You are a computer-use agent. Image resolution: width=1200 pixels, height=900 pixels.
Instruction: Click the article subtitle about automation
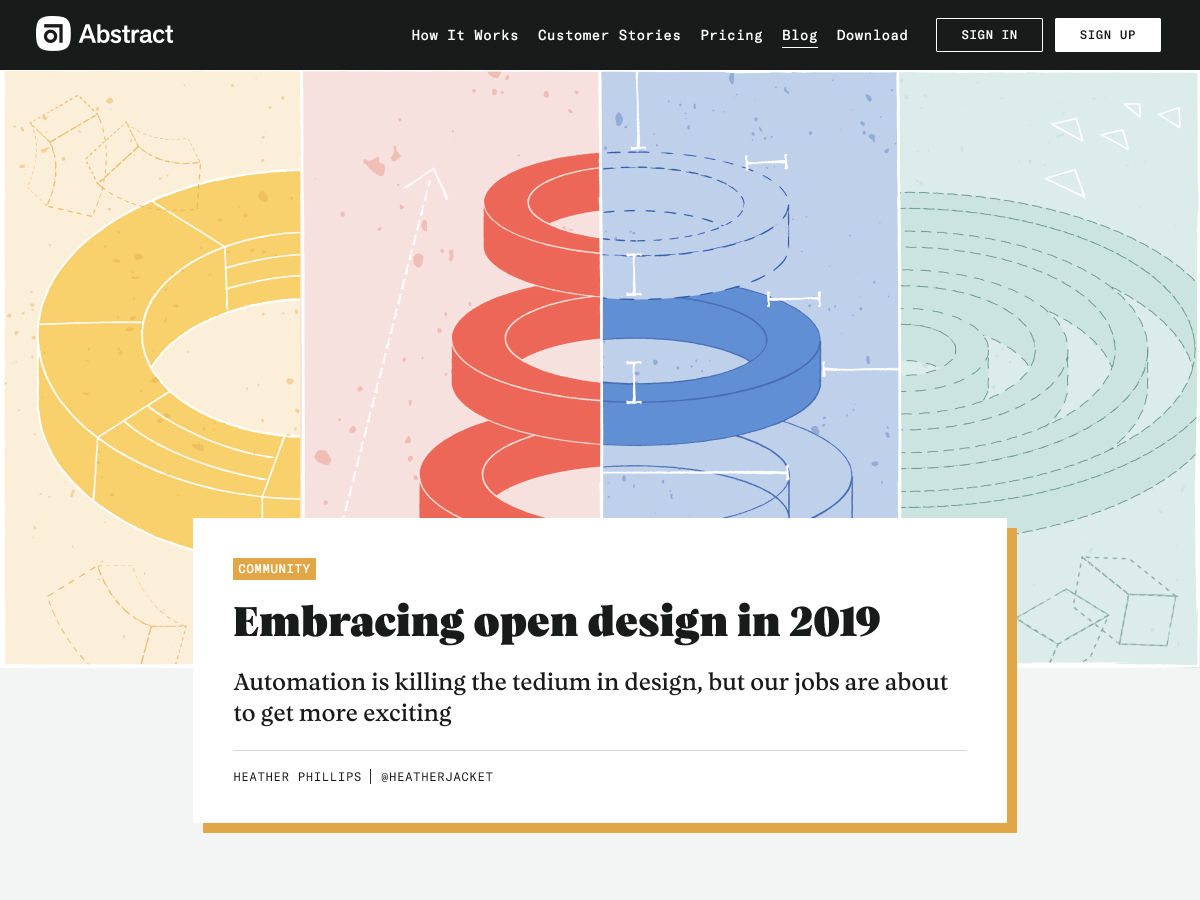coord(590,697)
